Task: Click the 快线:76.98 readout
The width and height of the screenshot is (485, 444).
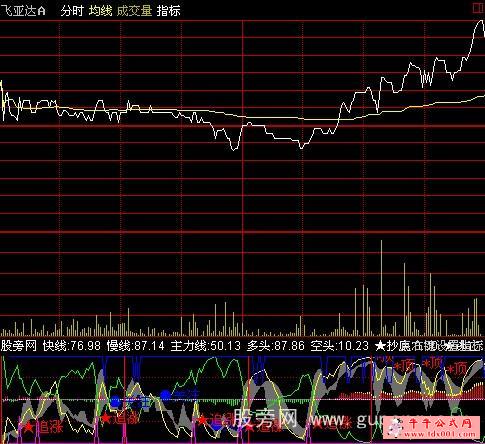Action: [72, 346]
